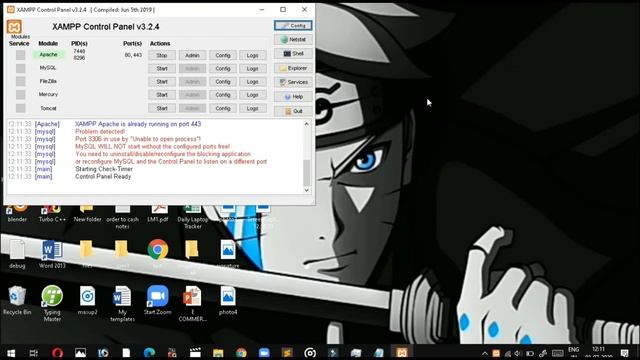Open the Mercury Config menu
This screenshot has width=640, height=360.
point(223,95)
